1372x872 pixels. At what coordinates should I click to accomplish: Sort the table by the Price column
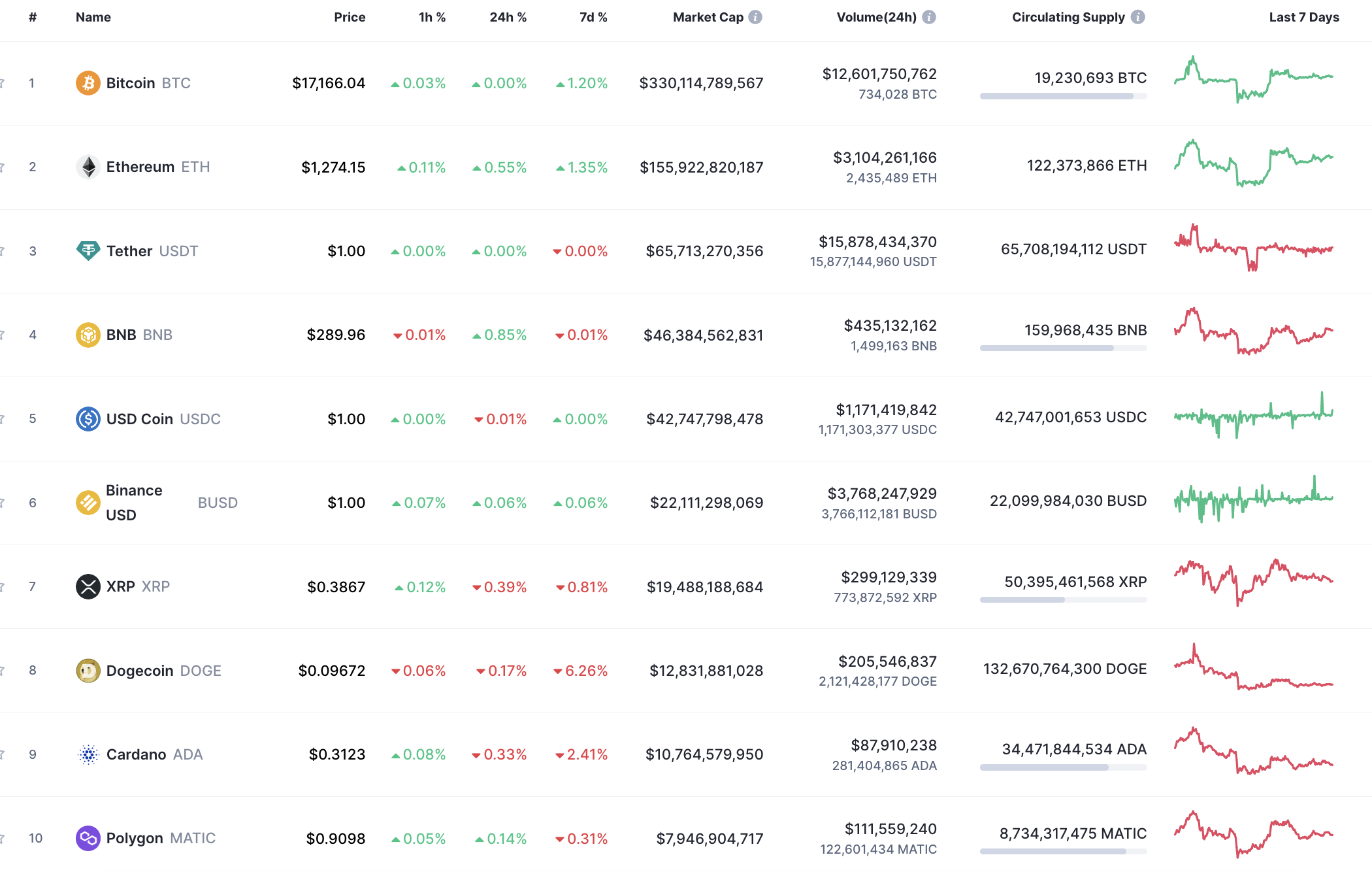tap(350, 17)
